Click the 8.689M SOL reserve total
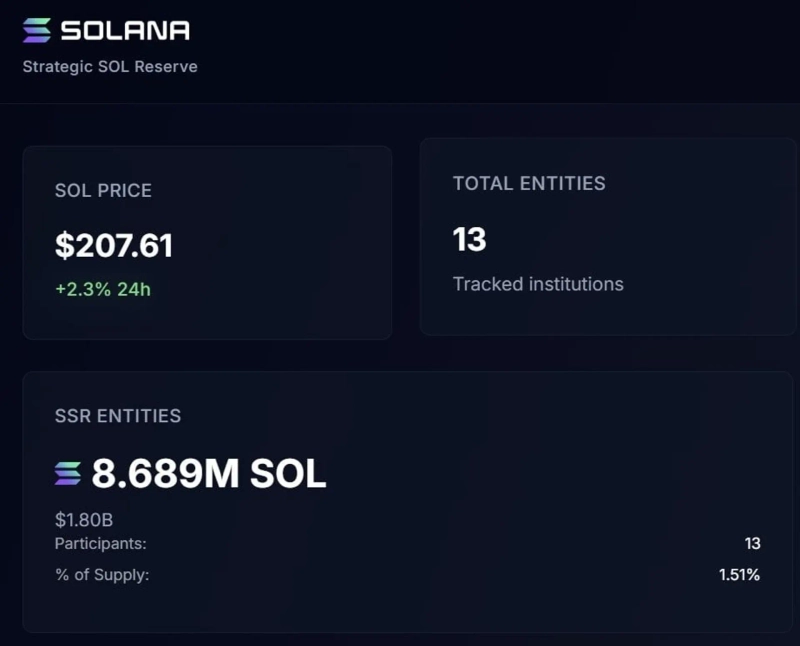 (207, 473)
